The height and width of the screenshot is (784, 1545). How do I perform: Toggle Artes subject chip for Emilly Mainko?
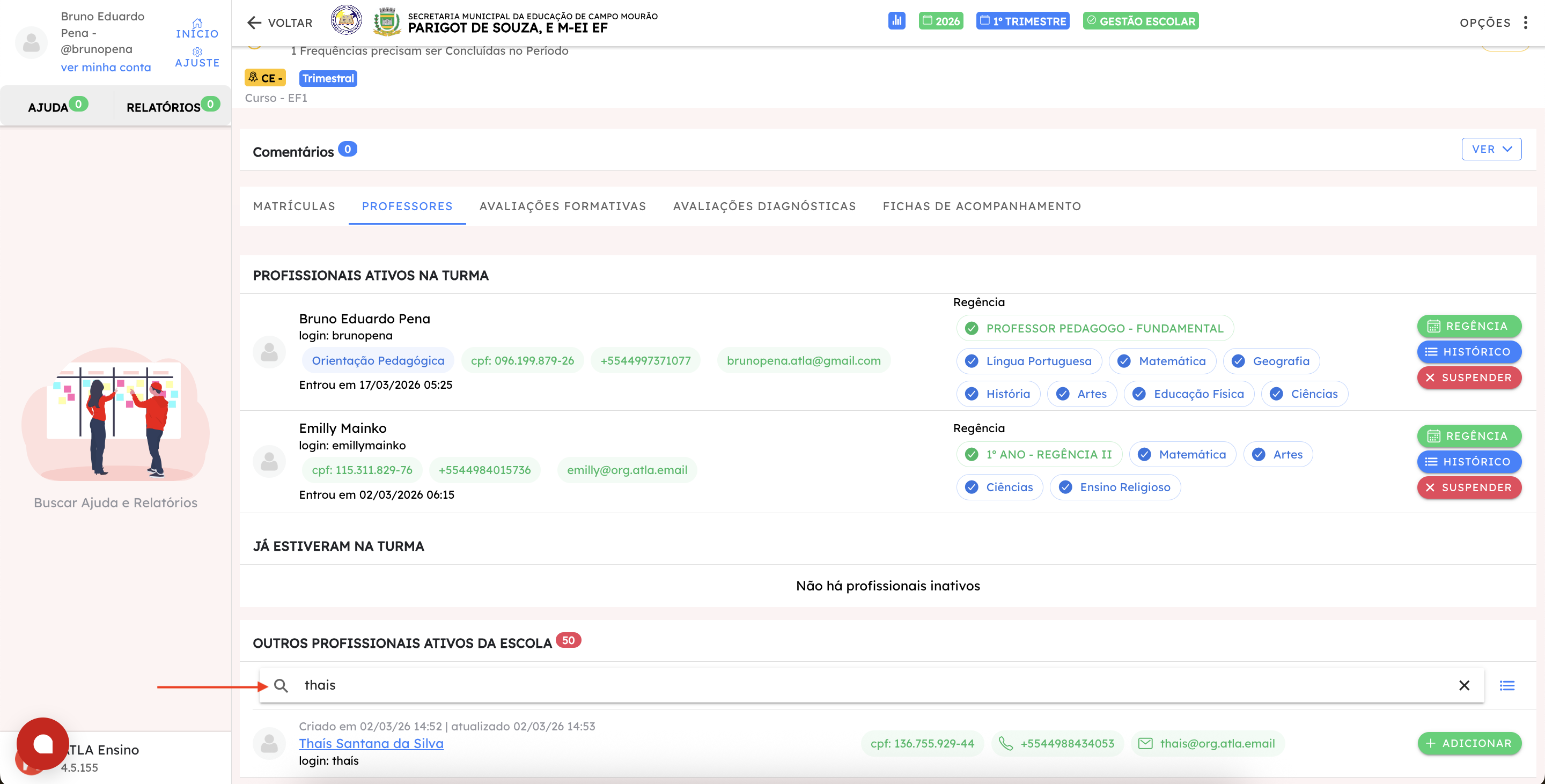pos(1277,454)
